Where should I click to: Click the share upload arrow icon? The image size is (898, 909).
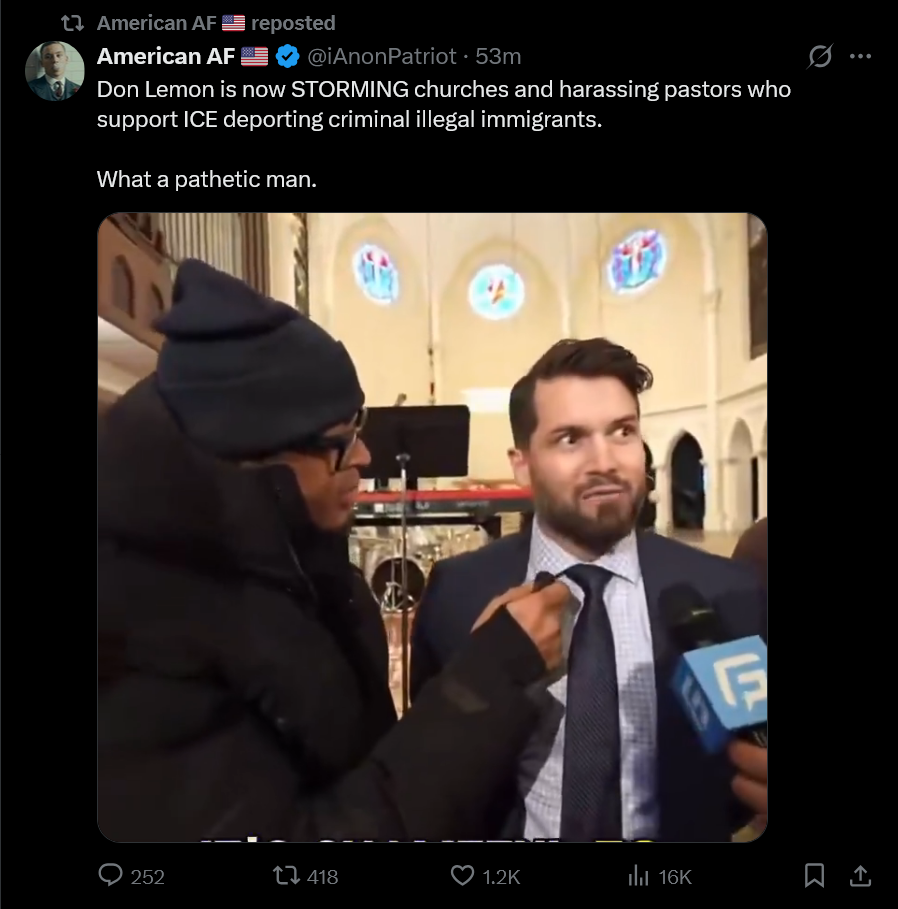tap(860, 875)
